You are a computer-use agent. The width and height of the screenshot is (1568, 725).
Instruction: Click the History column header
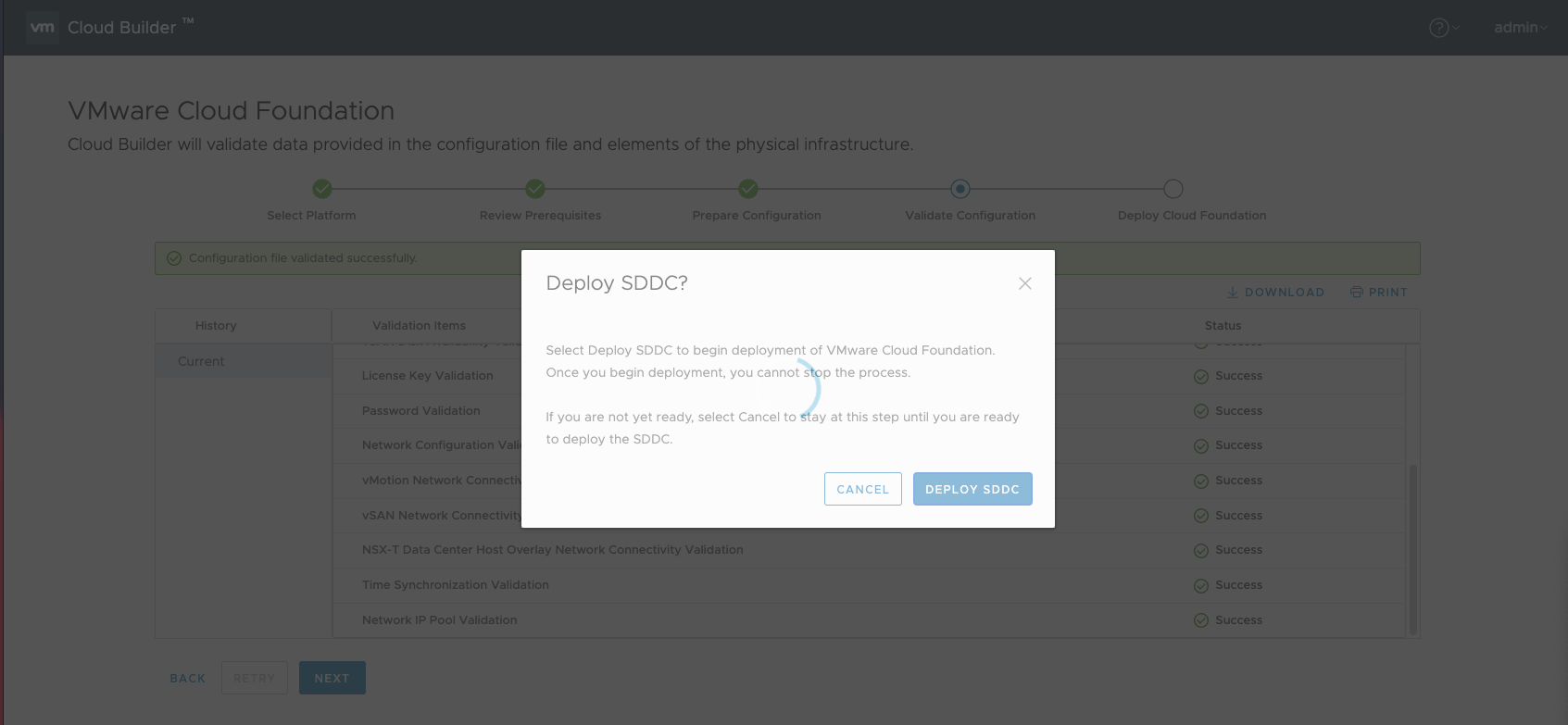(x=216, y=326)
